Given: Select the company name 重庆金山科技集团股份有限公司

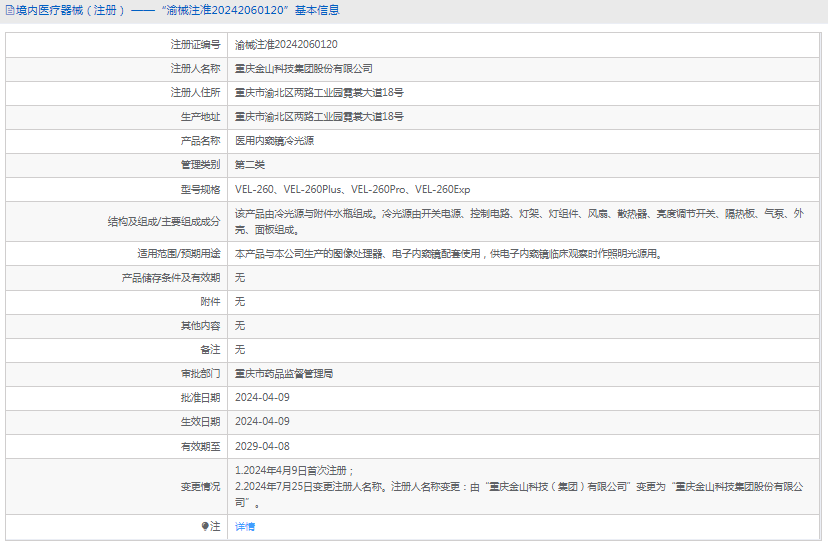Looking at the screenshot, I should click(x=304, y=69).
